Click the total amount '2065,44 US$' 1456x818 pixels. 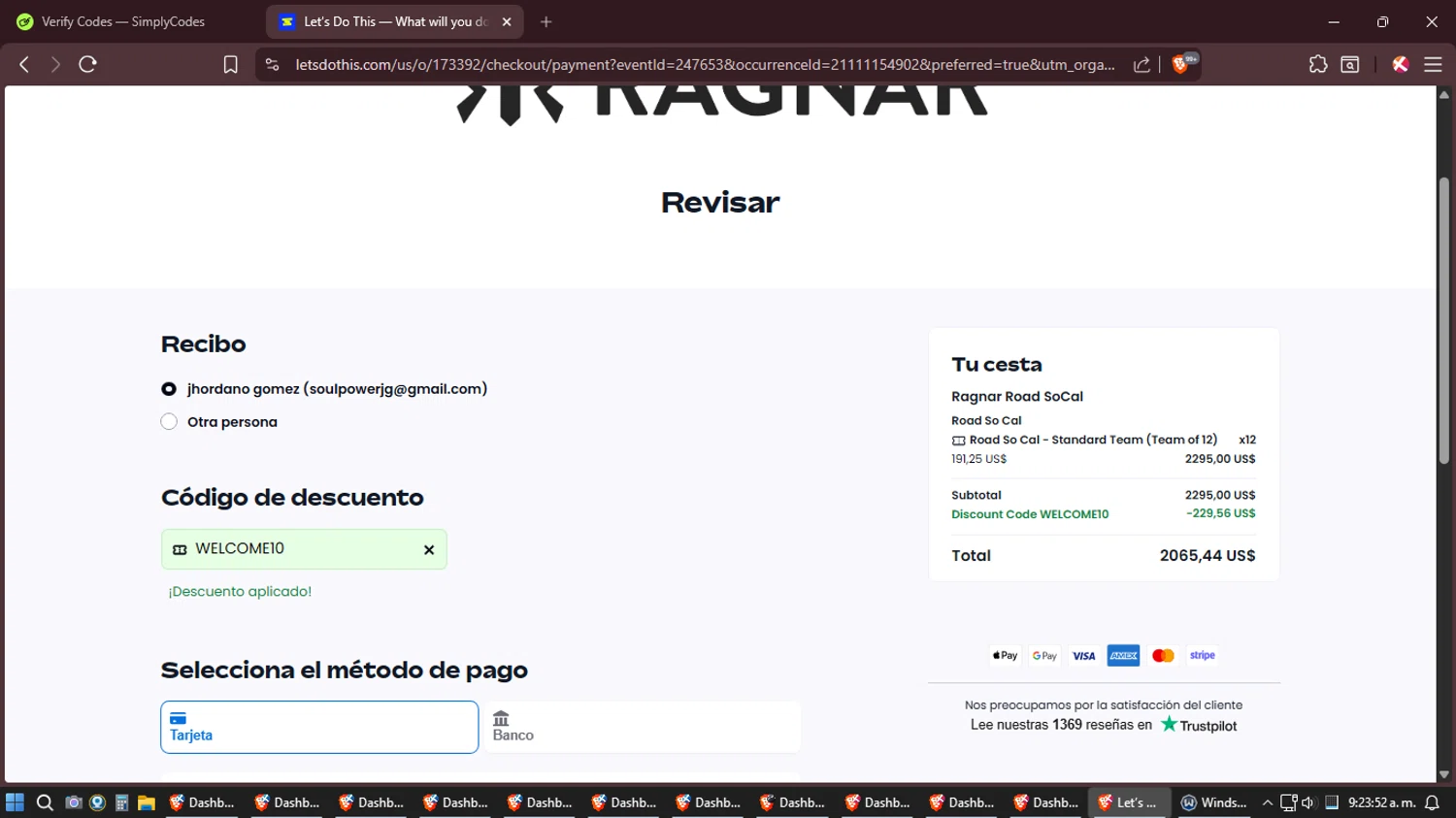(1208, 556)
